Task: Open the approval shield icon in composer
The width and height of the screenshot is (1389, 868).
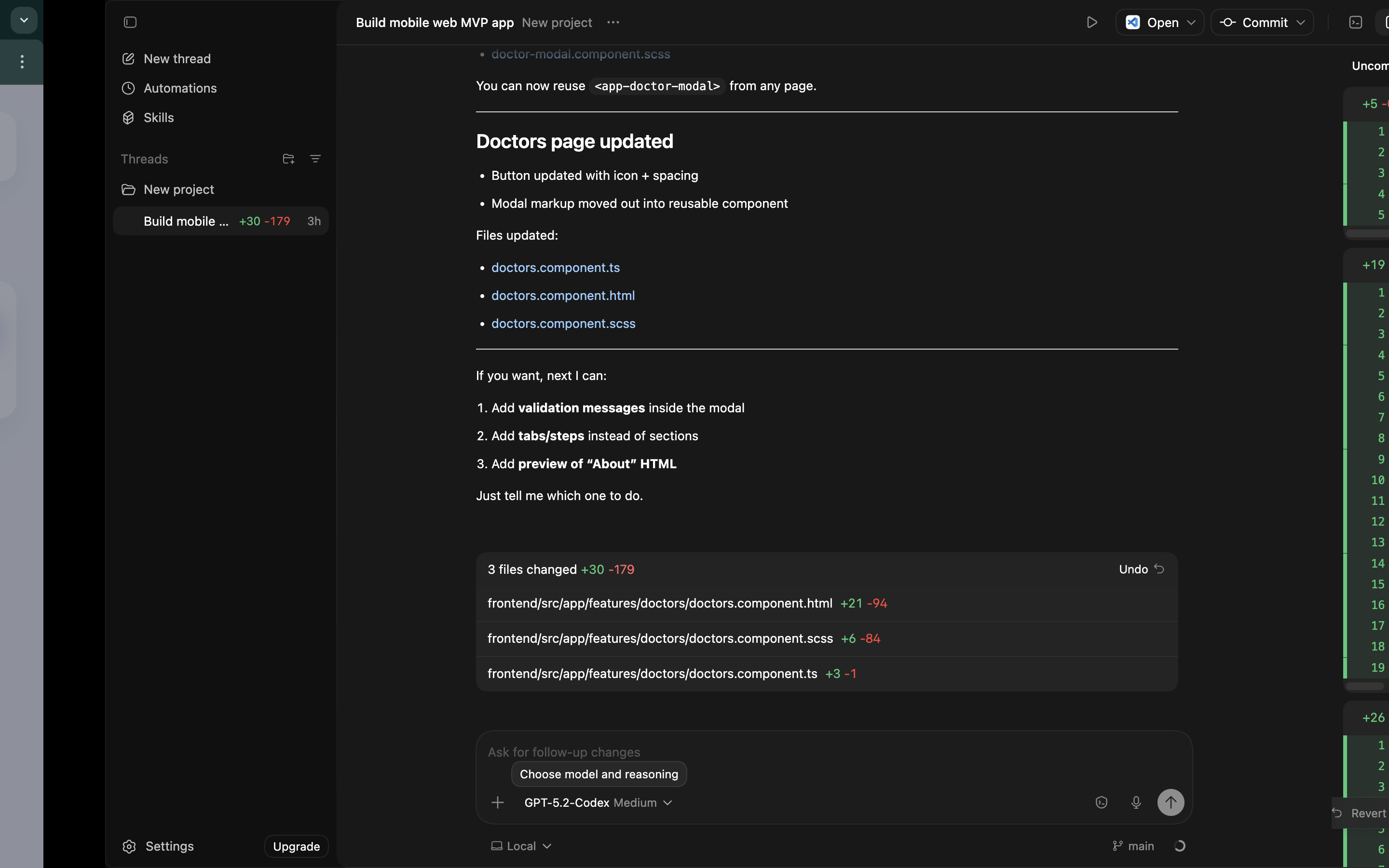Action: click(1101, 802)
